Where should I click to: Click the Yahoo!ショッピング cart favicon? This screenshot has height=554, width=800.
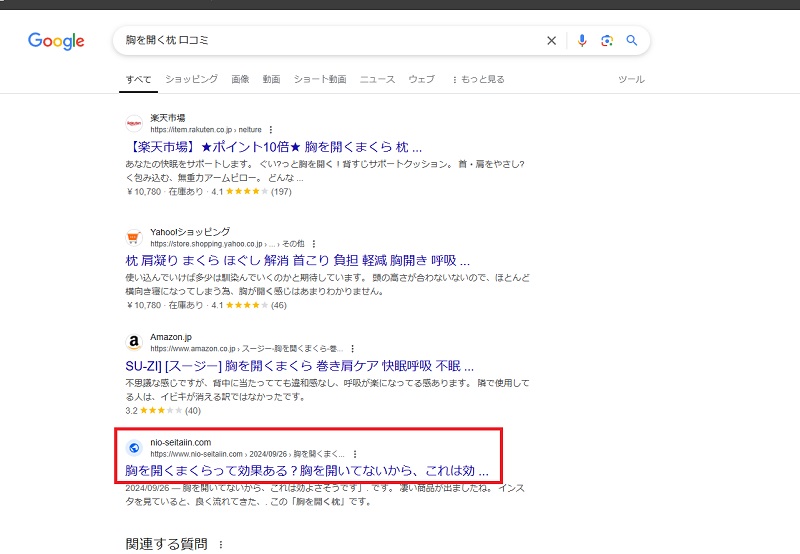click(134, 237)
